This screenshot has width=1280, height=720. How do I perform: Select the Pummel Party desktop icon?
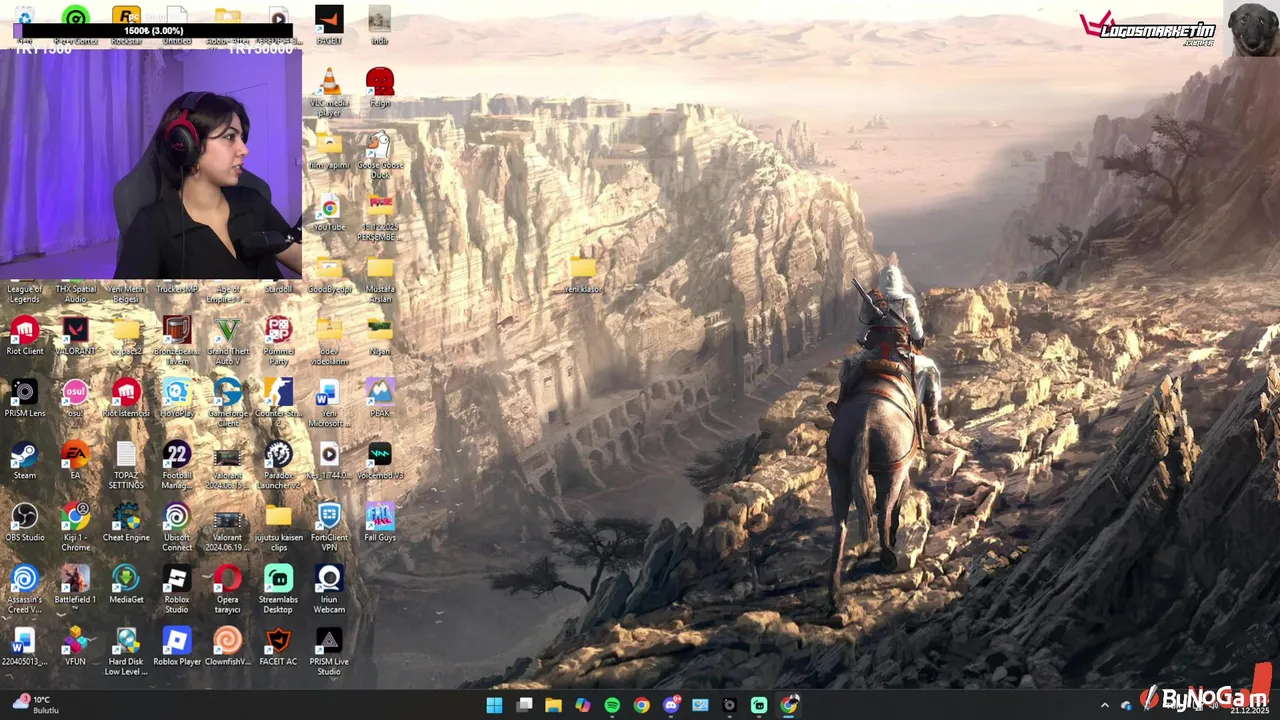[x=278, y=341]
